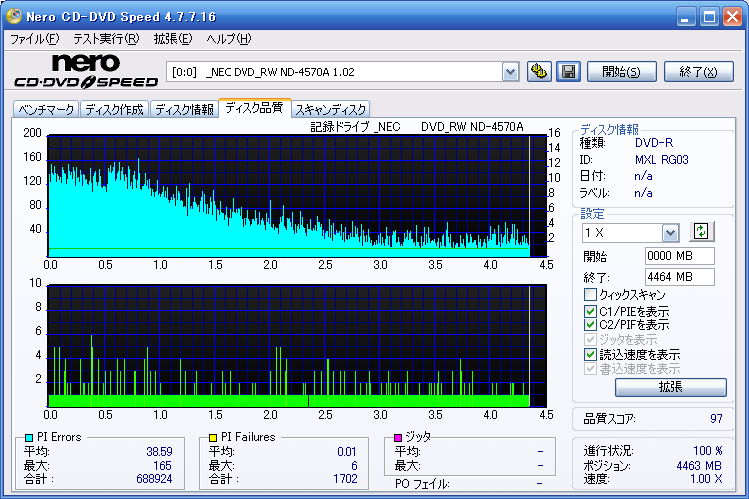This screenshot has width=749, height=499.
Task: Click the yellow PI Failures legend swatch
Action: pyautogui.click(x=213, y=437)
